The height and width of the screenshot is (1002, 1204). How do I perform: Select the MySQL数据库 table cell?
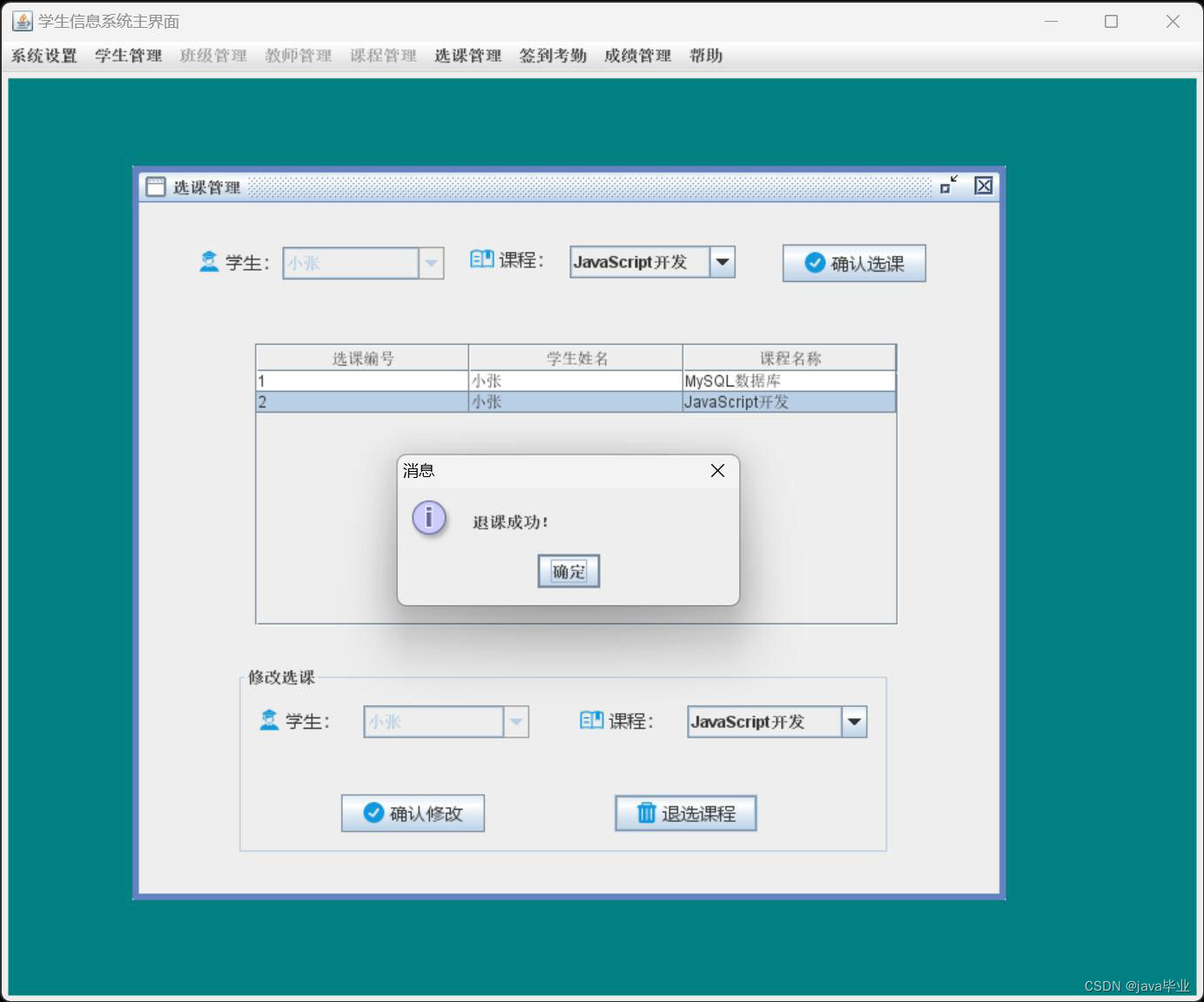[790, 381]
